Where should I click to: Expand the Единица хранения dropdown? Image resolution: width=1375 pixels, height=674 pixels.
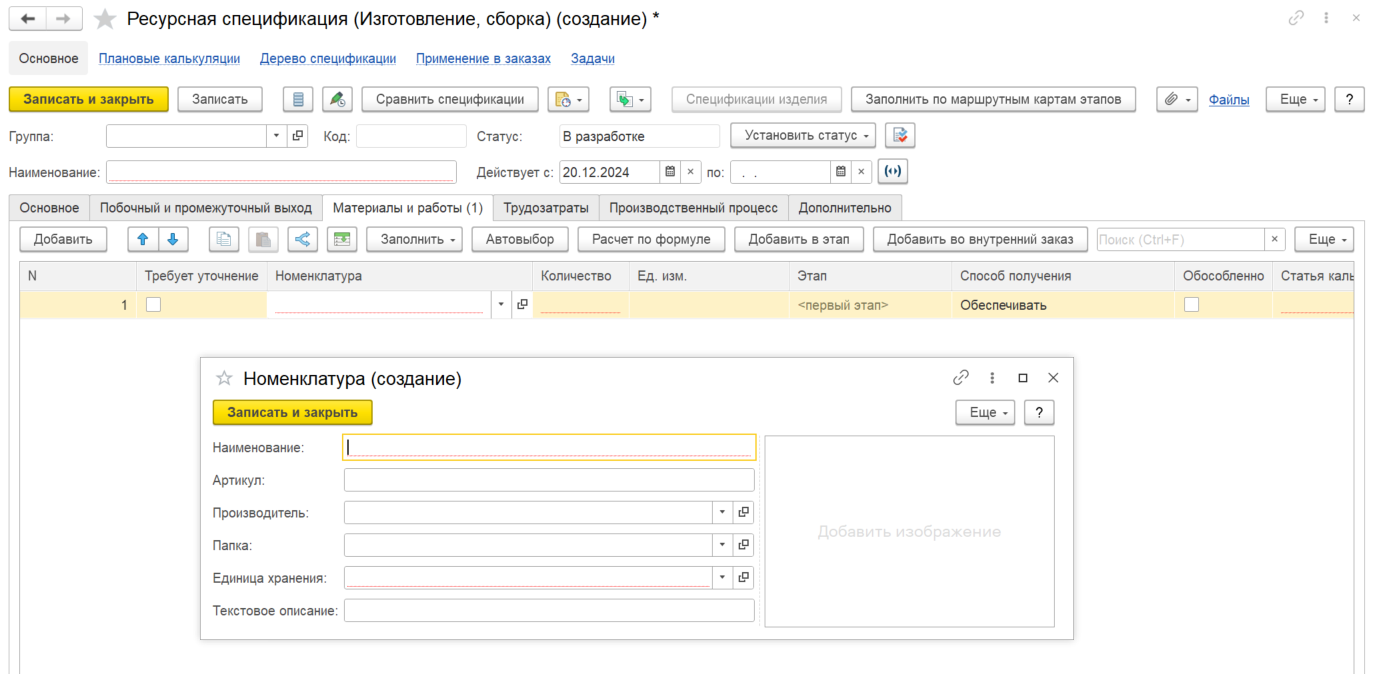click(x=723, y=578)
